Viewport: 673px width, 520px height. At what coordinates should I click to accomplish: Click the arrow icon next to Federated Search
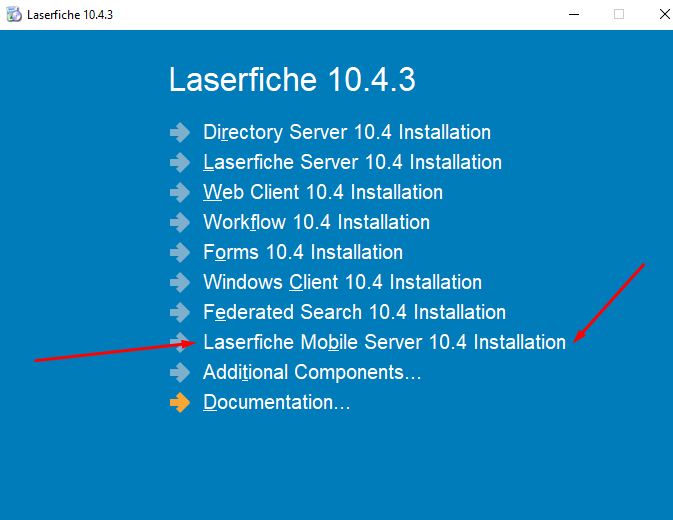(180, 313)
